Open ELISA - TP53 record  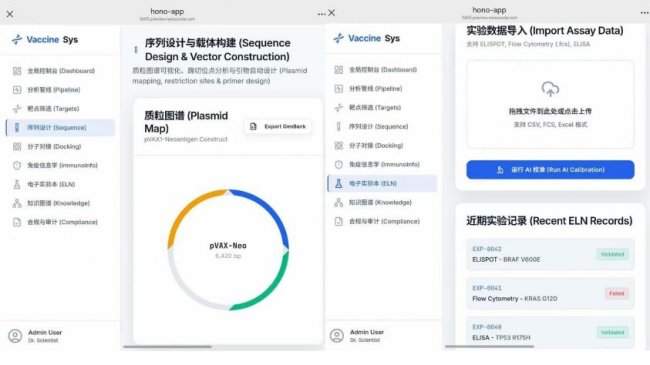pyautogui.click(x=550, y=332)
